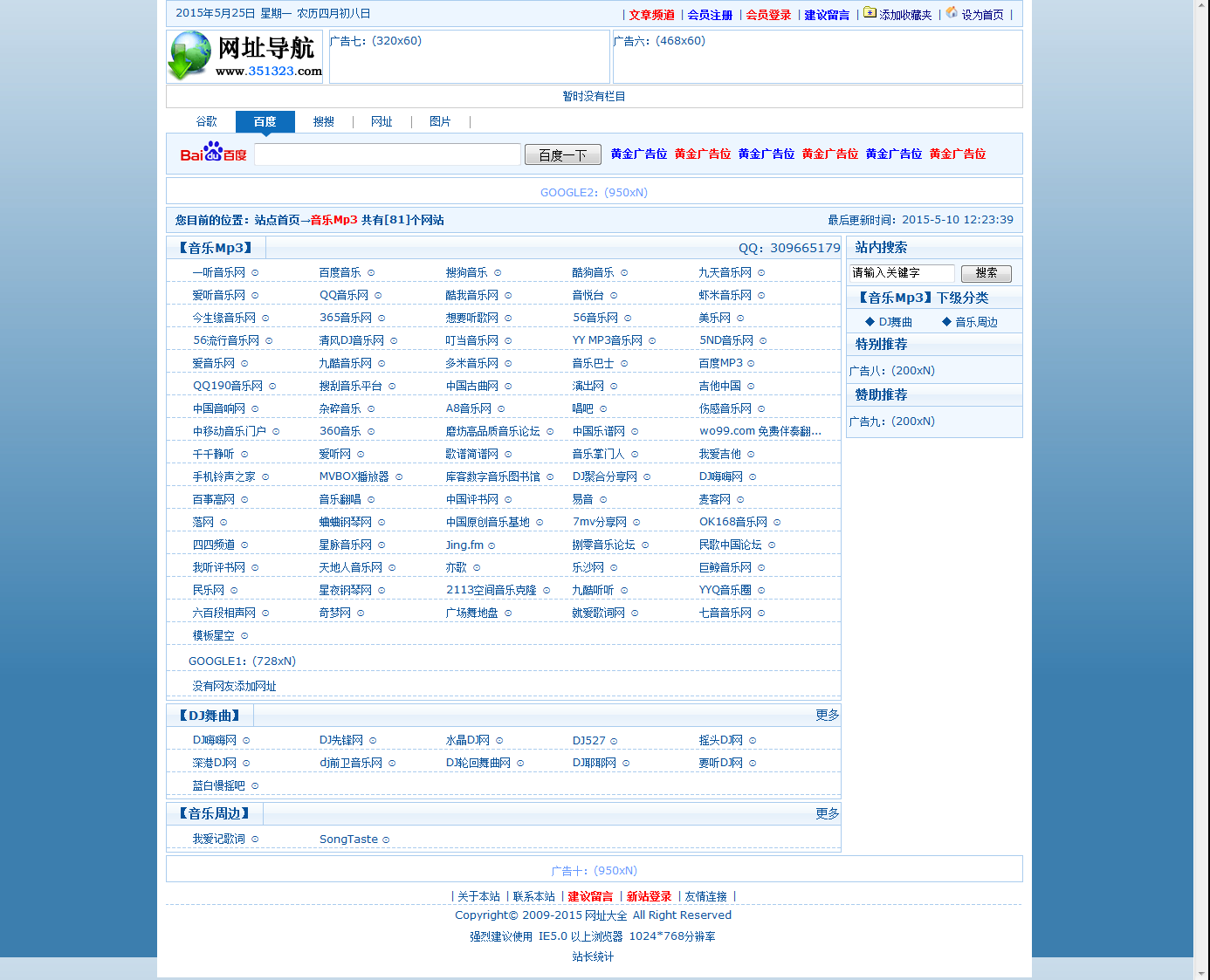Click the site search keyword input field

pyautogui.click(x=900, y=273)
